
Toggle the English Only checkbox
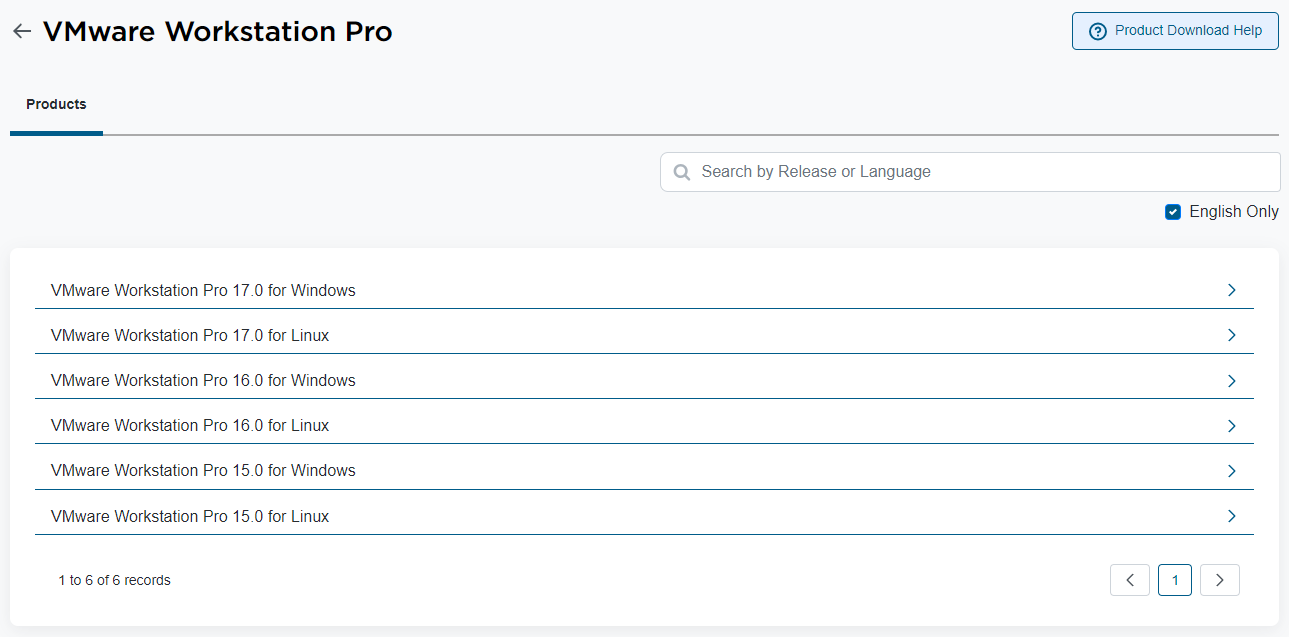click(1173, 212)
